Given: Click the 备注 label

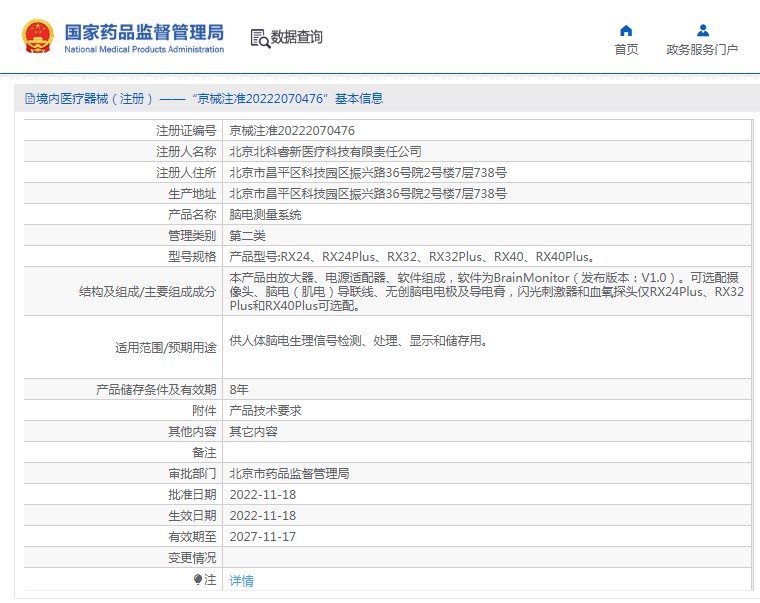Looking at the screenshot, I should 204,453.
